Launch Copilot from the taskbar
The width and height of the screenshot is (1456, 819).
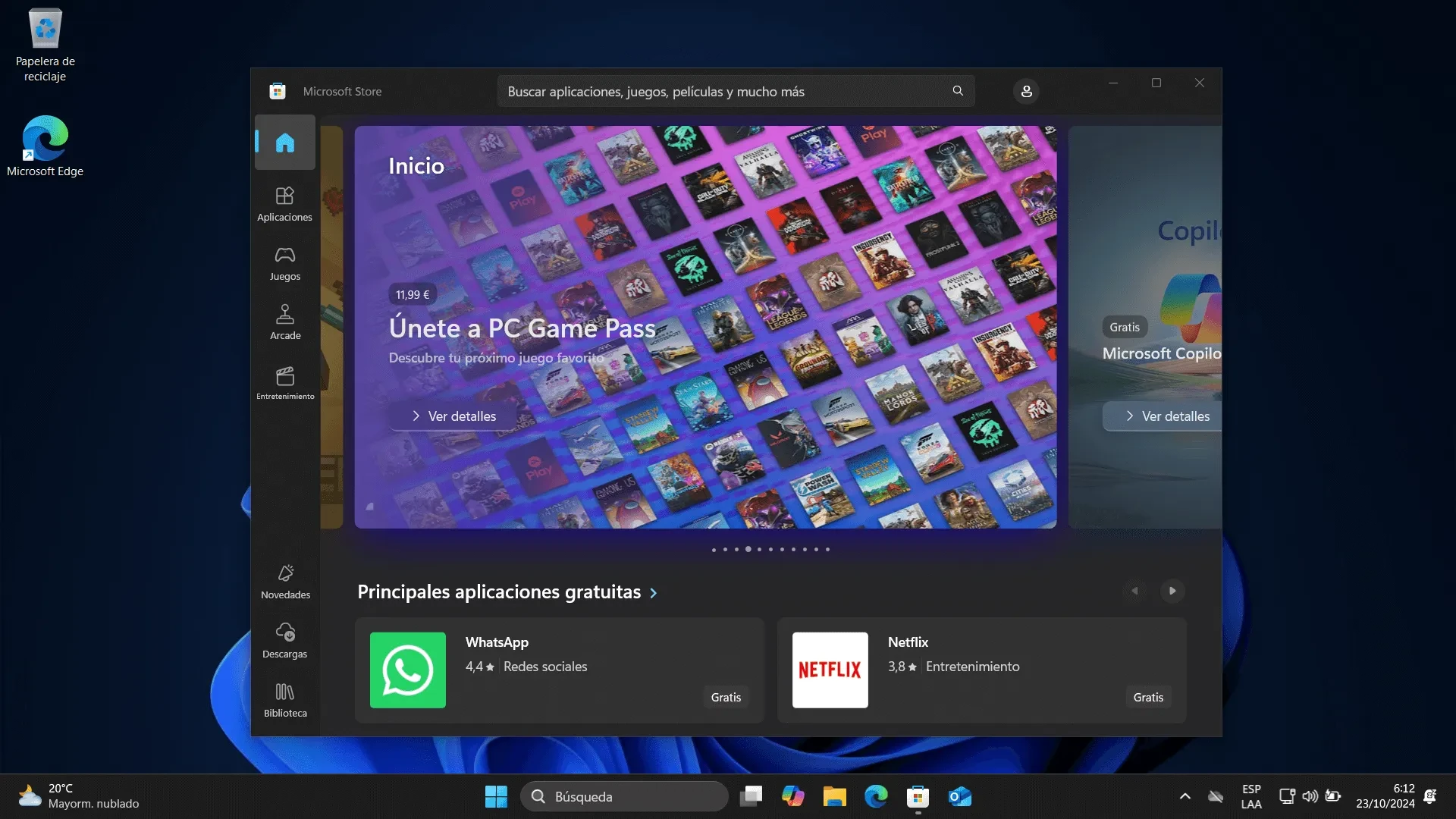point(793,796)
